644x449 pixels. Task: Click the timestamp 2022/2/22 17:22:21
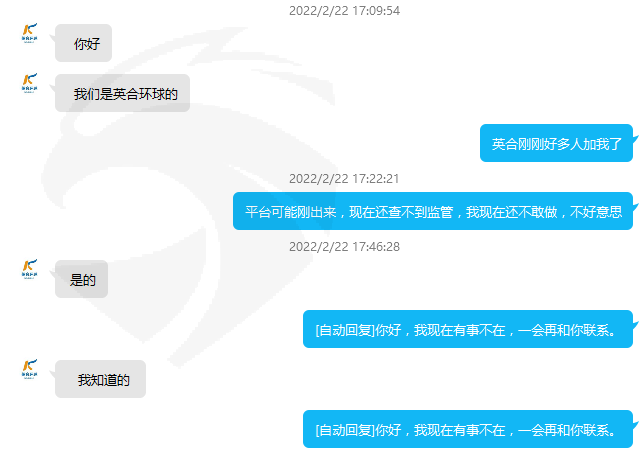click(344, 179)
